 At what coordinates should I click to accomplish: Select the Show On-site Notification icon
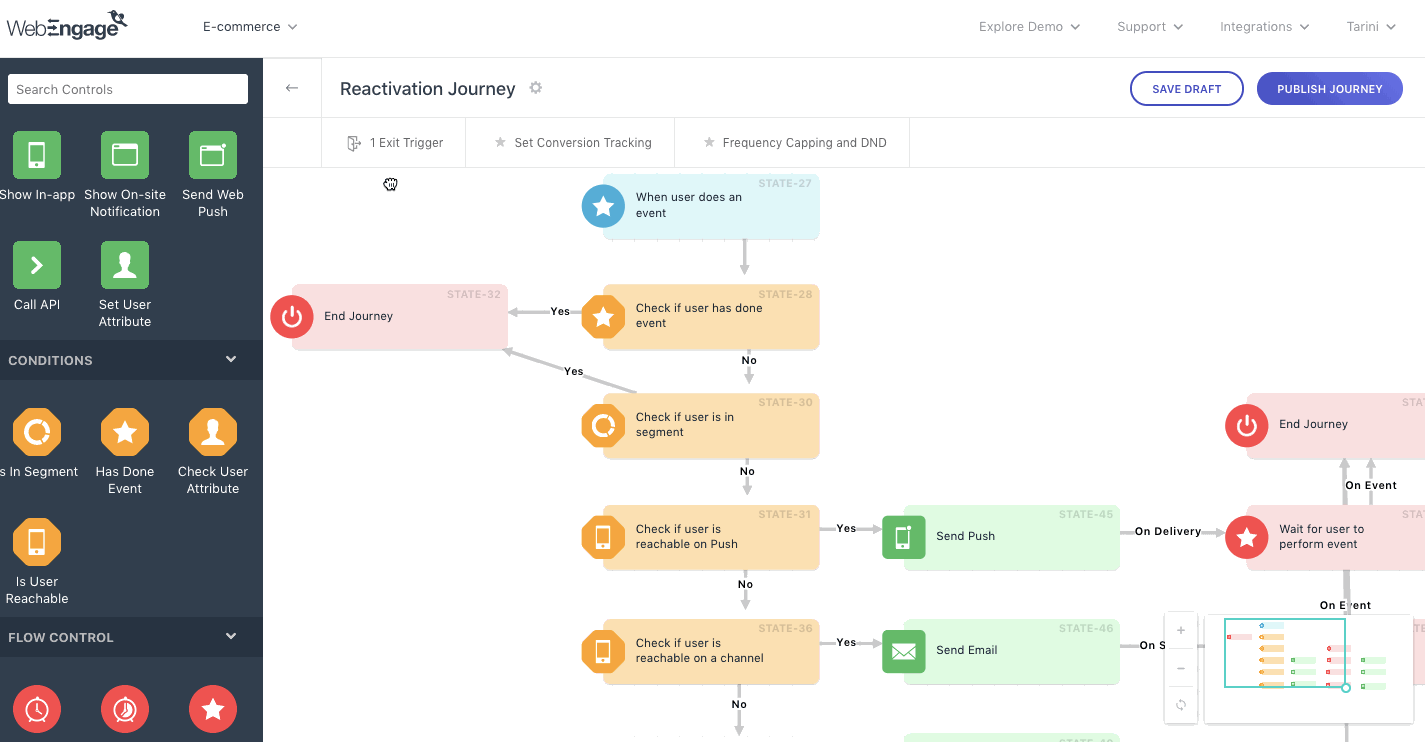[x=125, y=155]
